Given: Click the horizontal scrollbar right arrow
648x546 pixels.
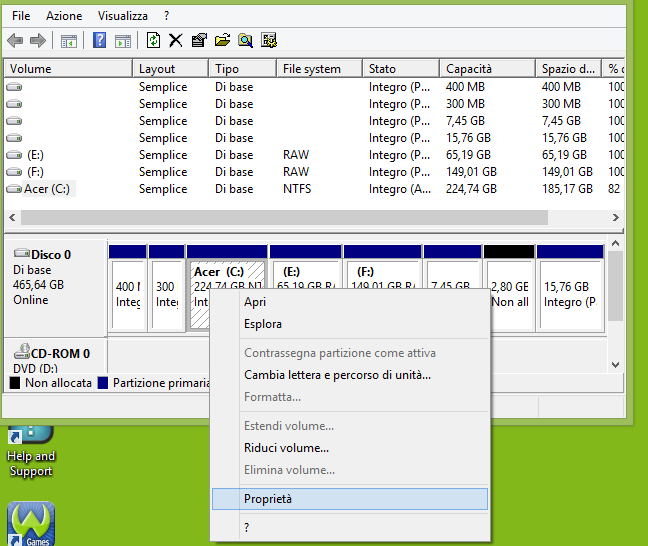Looking at the screenshot, I should pos(614,217).
